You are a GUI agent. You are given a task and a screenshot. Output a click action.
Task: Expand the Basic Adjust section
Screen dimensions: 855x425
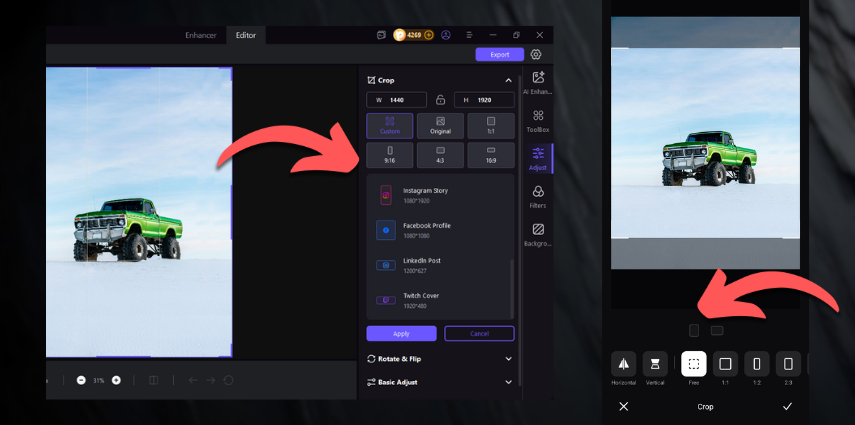click(x=508, y=382)
